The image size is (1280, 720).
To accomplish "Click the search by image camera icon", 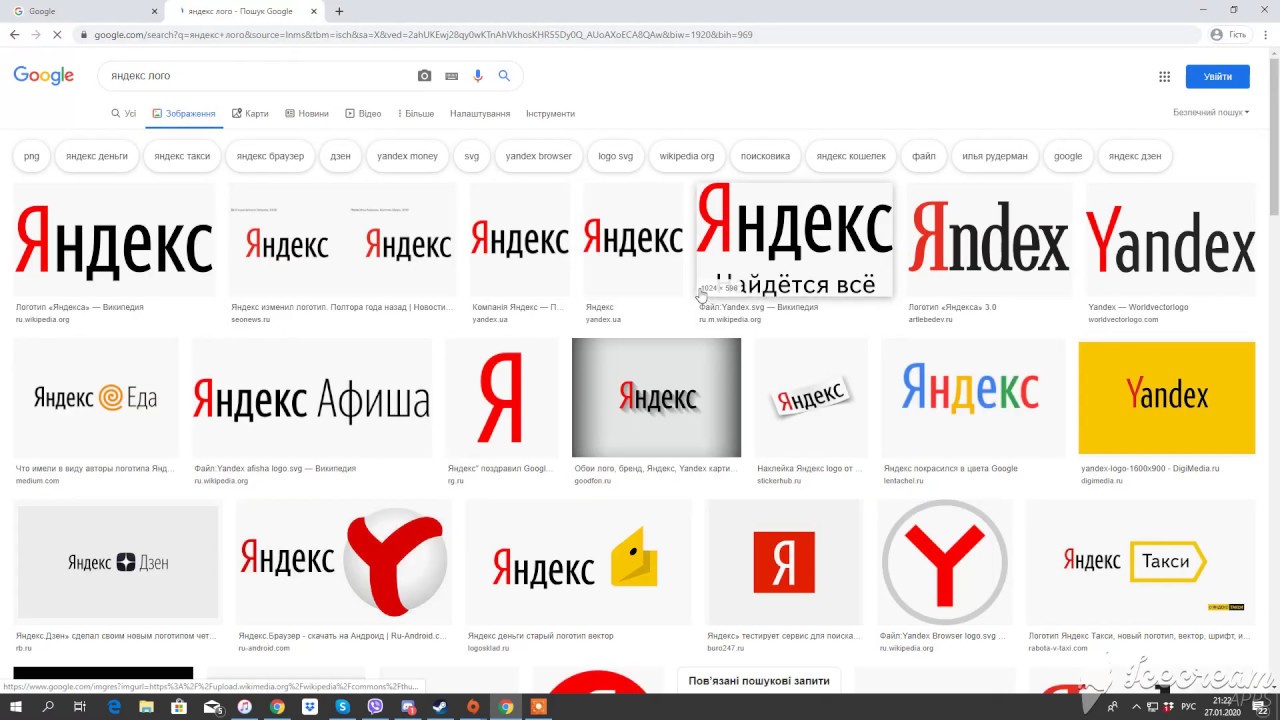I will click(x=424, y=76).
